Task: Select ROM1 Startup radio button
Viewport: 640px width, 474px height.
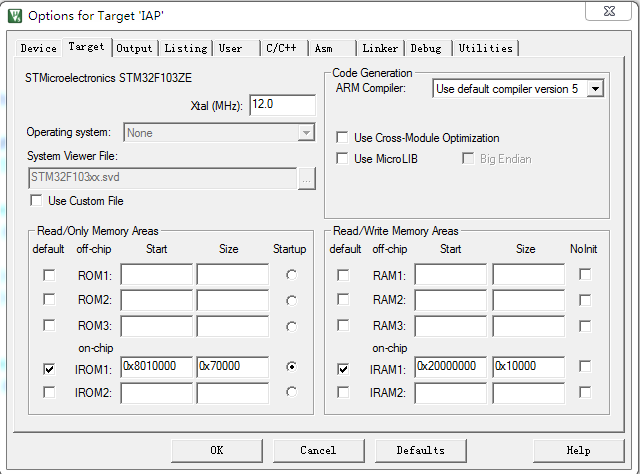Action: point(291,275)
